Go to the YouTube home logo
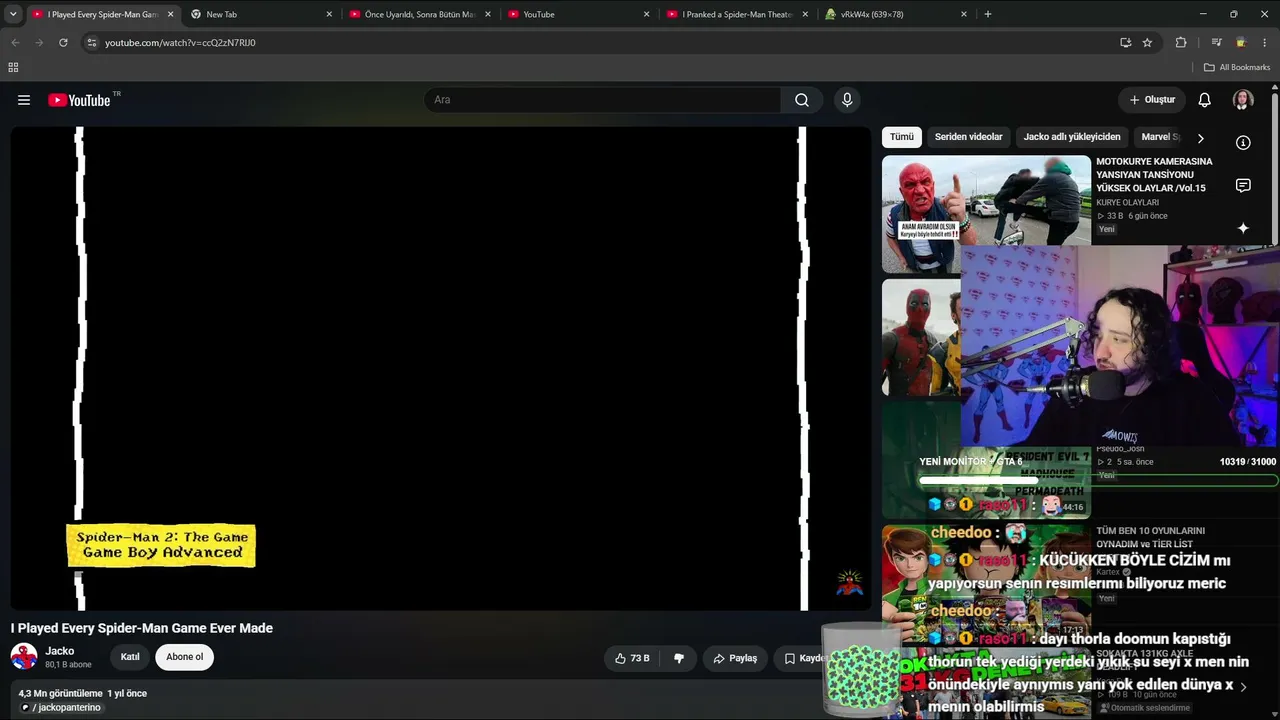 pyautogui.click(x=79, y=100)
